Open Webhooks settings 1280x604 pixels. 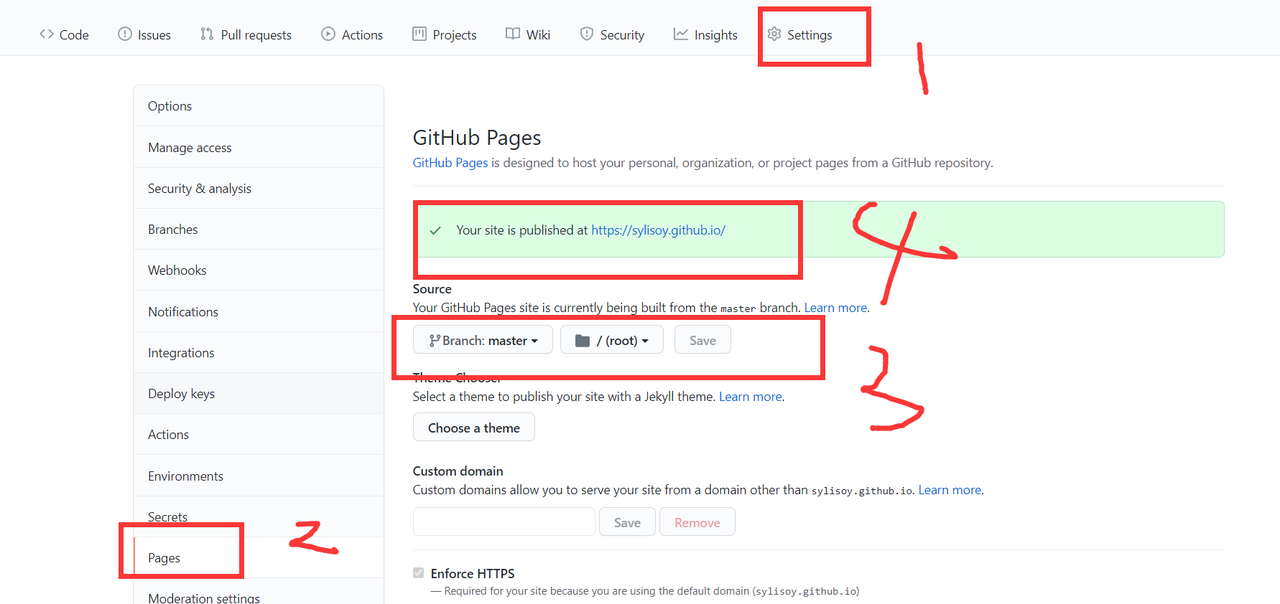[x=258, y=270]
